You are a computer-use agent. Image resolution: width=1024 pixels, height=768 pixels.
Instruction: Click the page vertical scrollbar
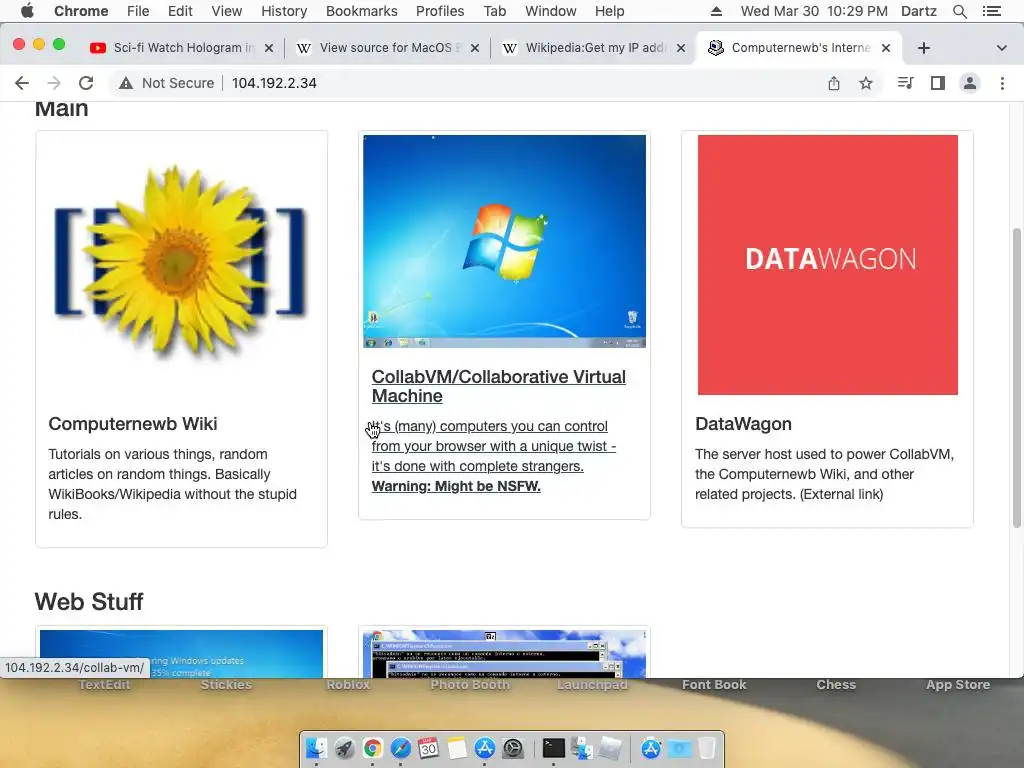pyautogui.click(x=1016, y=377)
